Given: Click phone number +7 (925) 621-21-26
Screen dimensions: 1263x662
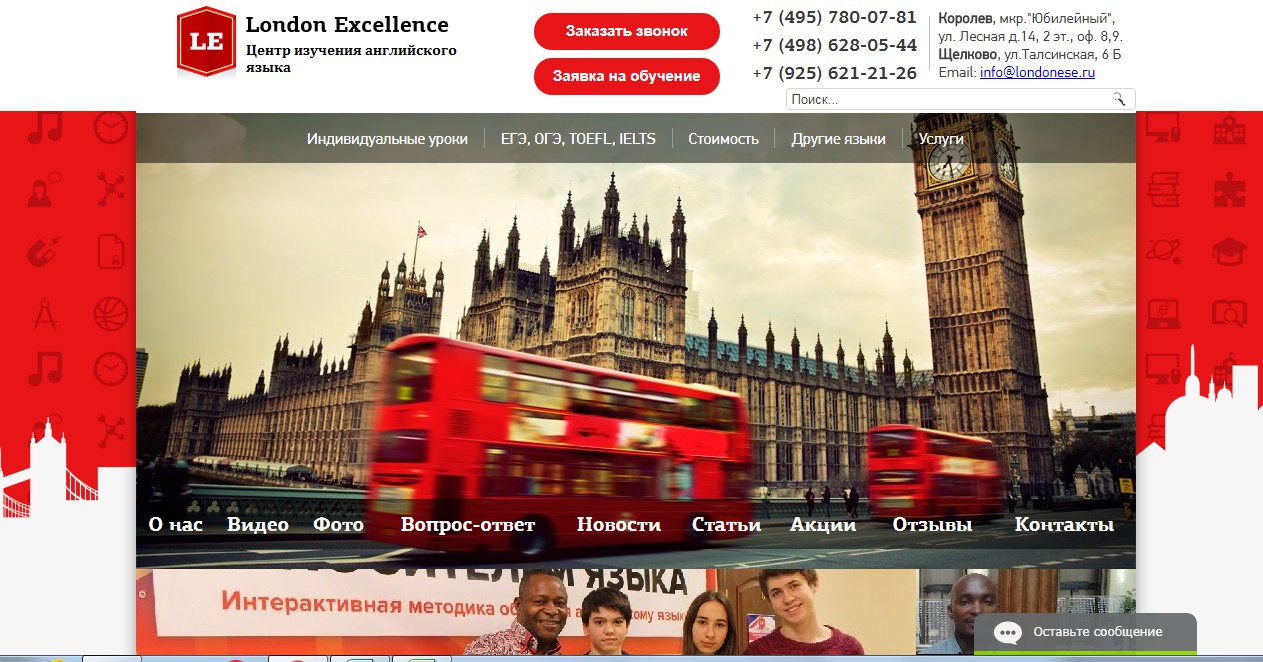Looking at the screenshot, I should pos(834,73).
